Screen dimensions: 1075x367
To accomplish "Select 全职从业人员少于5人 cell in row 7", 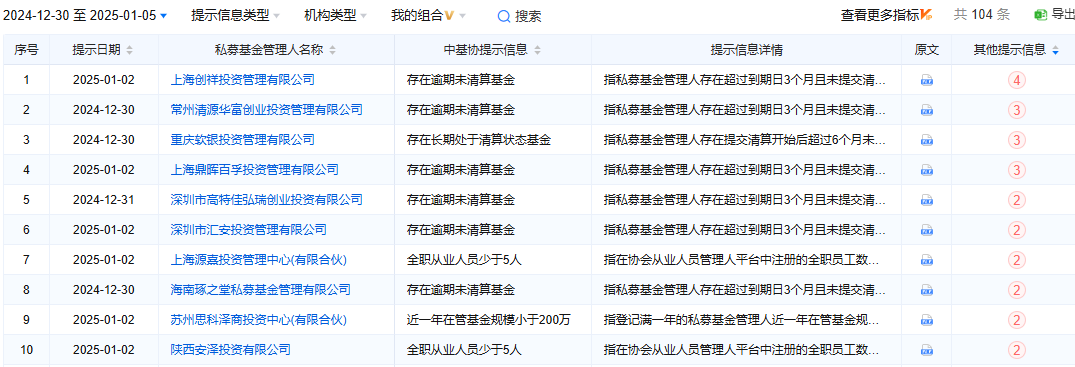I will point(464,260).
